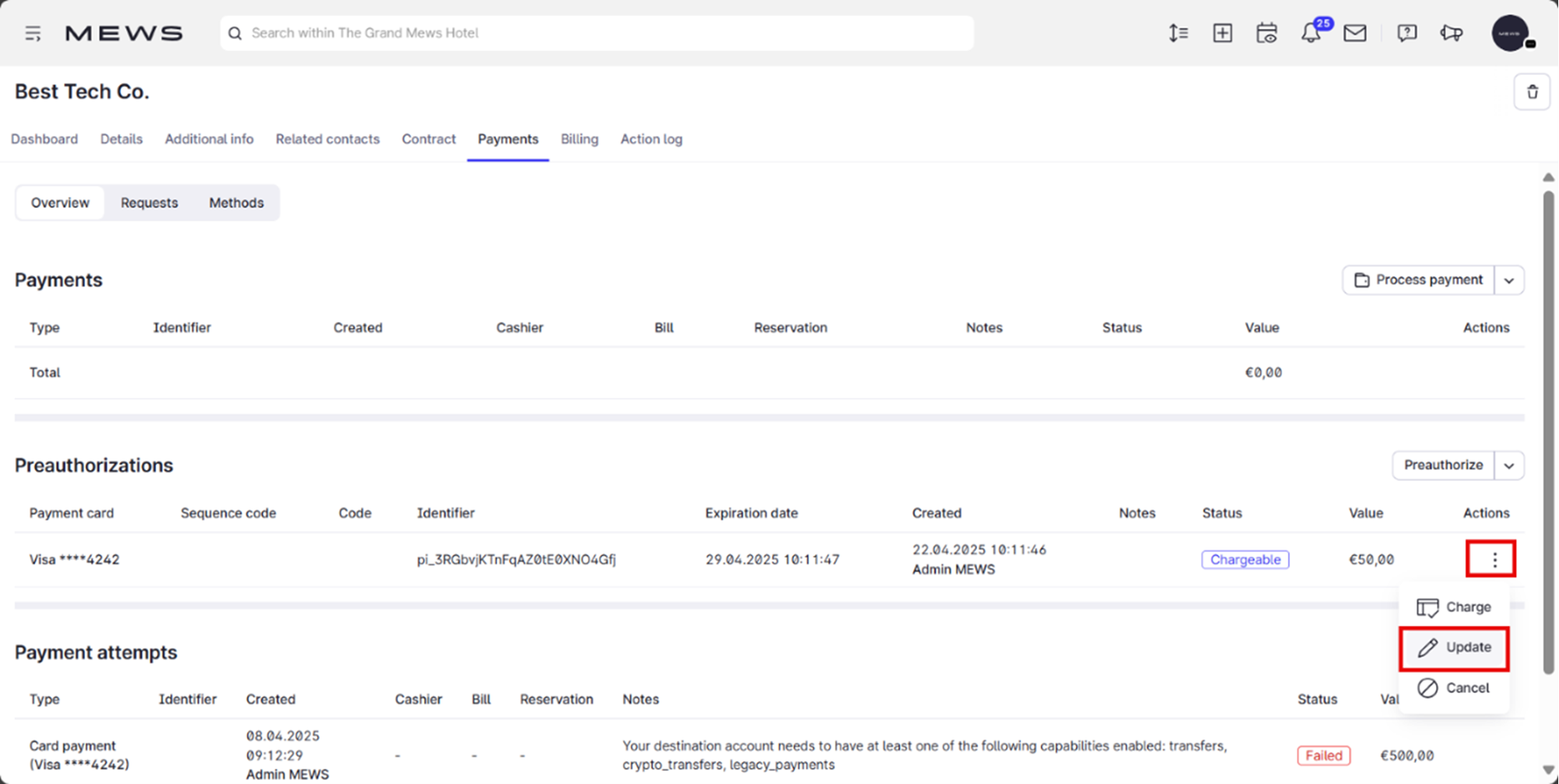Expand the Process payment dropdown arrow
The image size is (1559, 784).
[x=1510, y=280]
